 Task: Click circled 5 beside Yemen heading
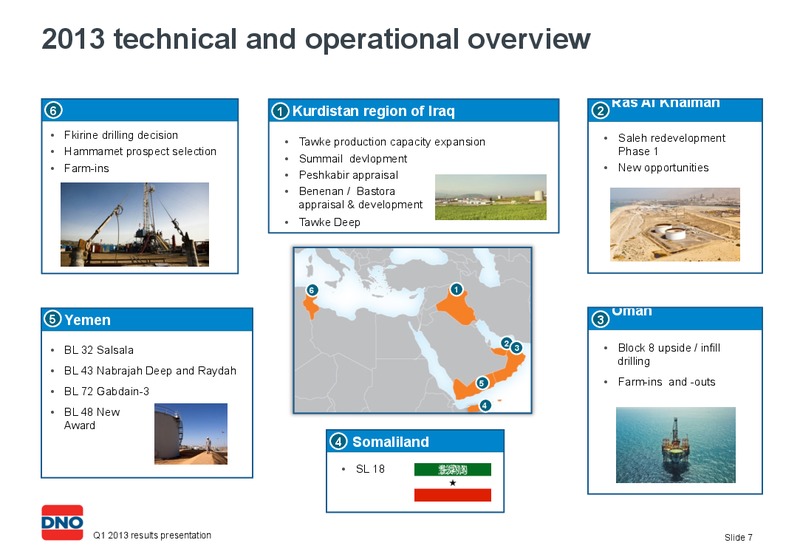[x=53, y=319]
